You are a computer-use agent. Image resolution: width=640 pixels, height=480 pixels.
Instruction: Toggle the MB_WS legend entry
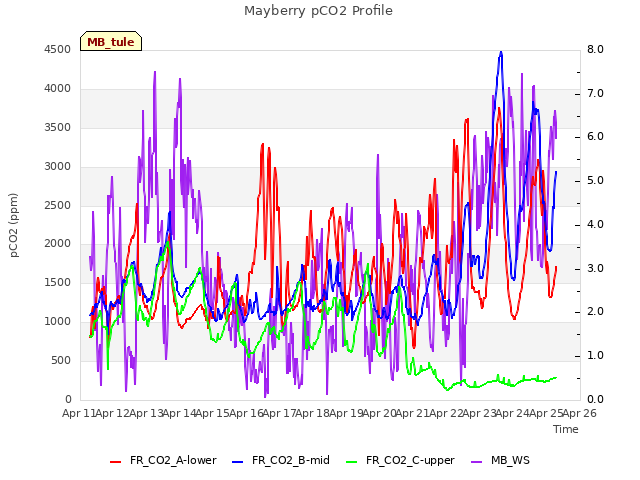coord(500,460)
